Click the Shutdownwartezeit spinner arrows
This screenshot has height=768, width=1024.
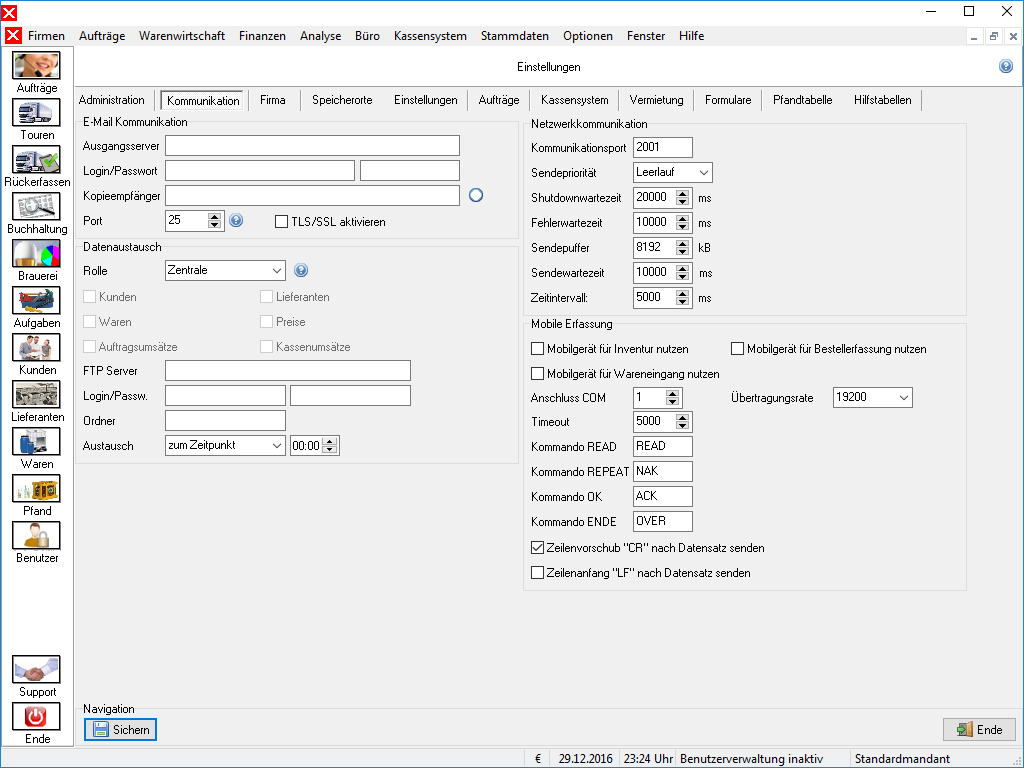tap(682, 197)
